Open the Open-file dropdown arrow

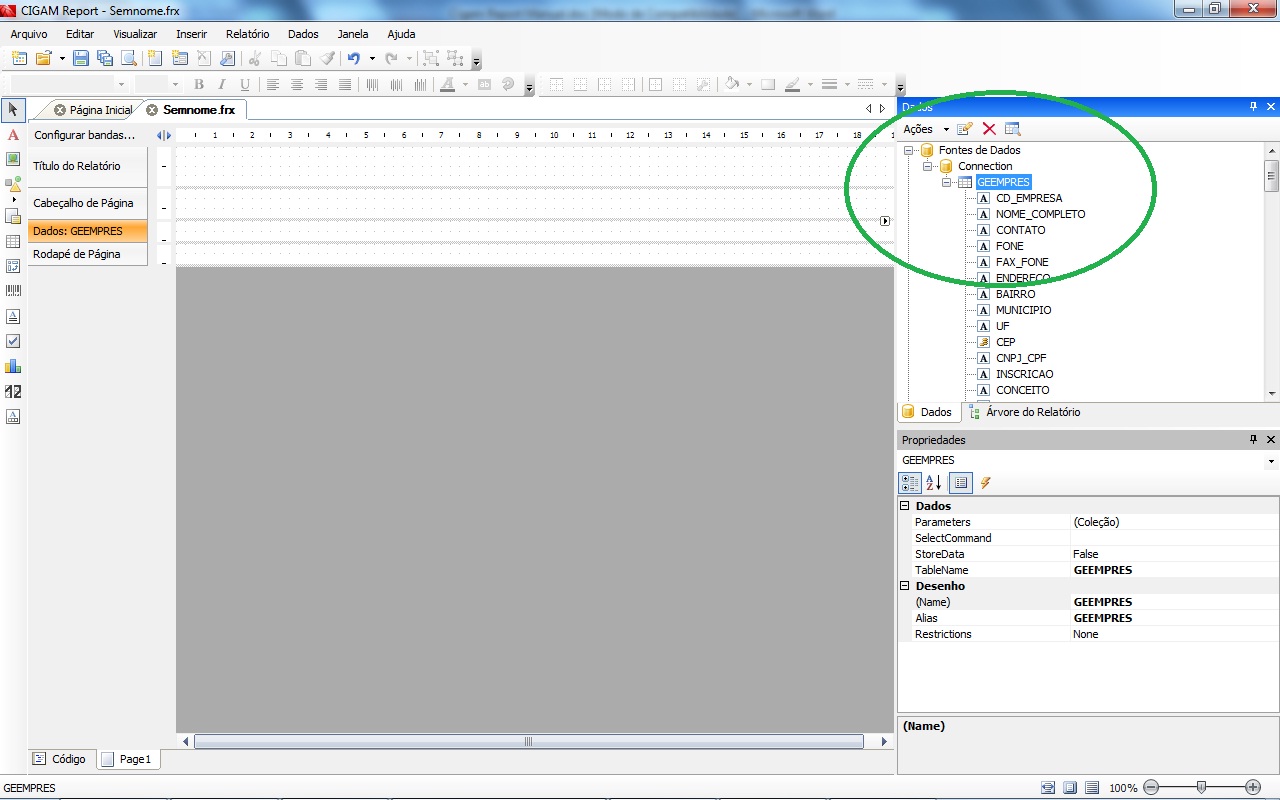pyautogui.click(x=62, y=59)
